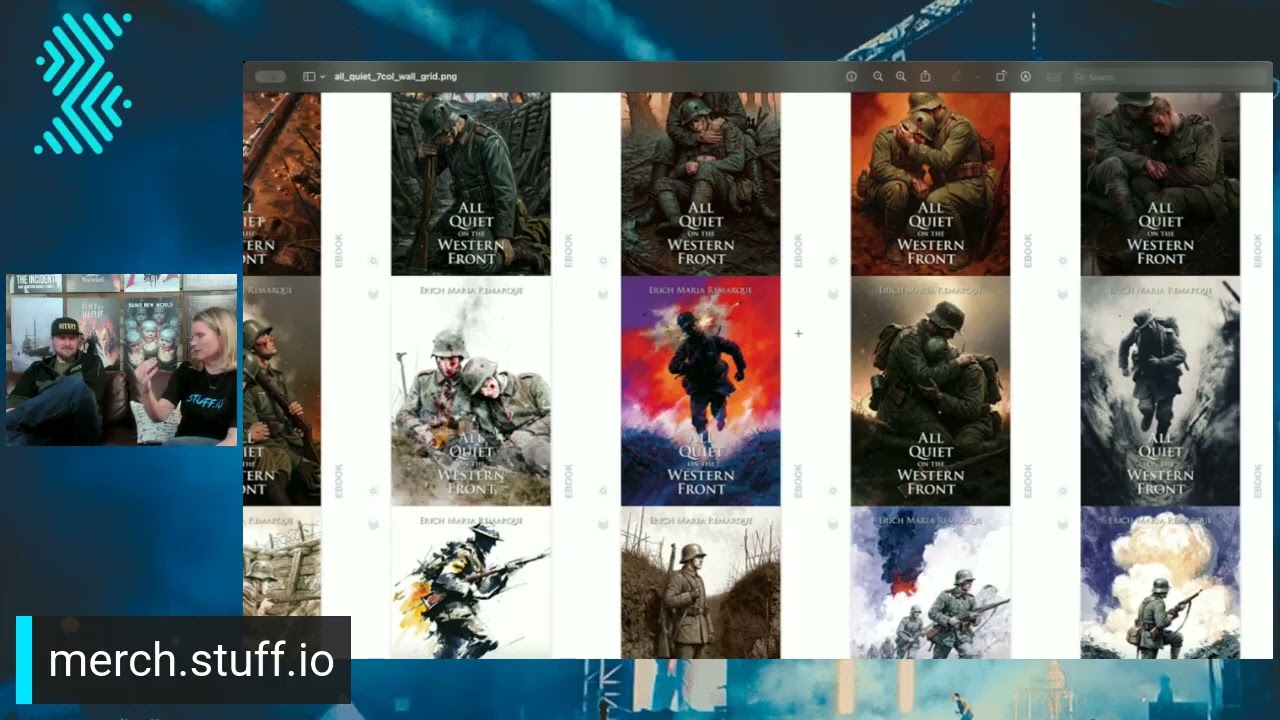The height and width of the screenshot is (720, 1280).
Task: Select the top-right cover of soldier cradling comrade
Action: point(1160,184)
